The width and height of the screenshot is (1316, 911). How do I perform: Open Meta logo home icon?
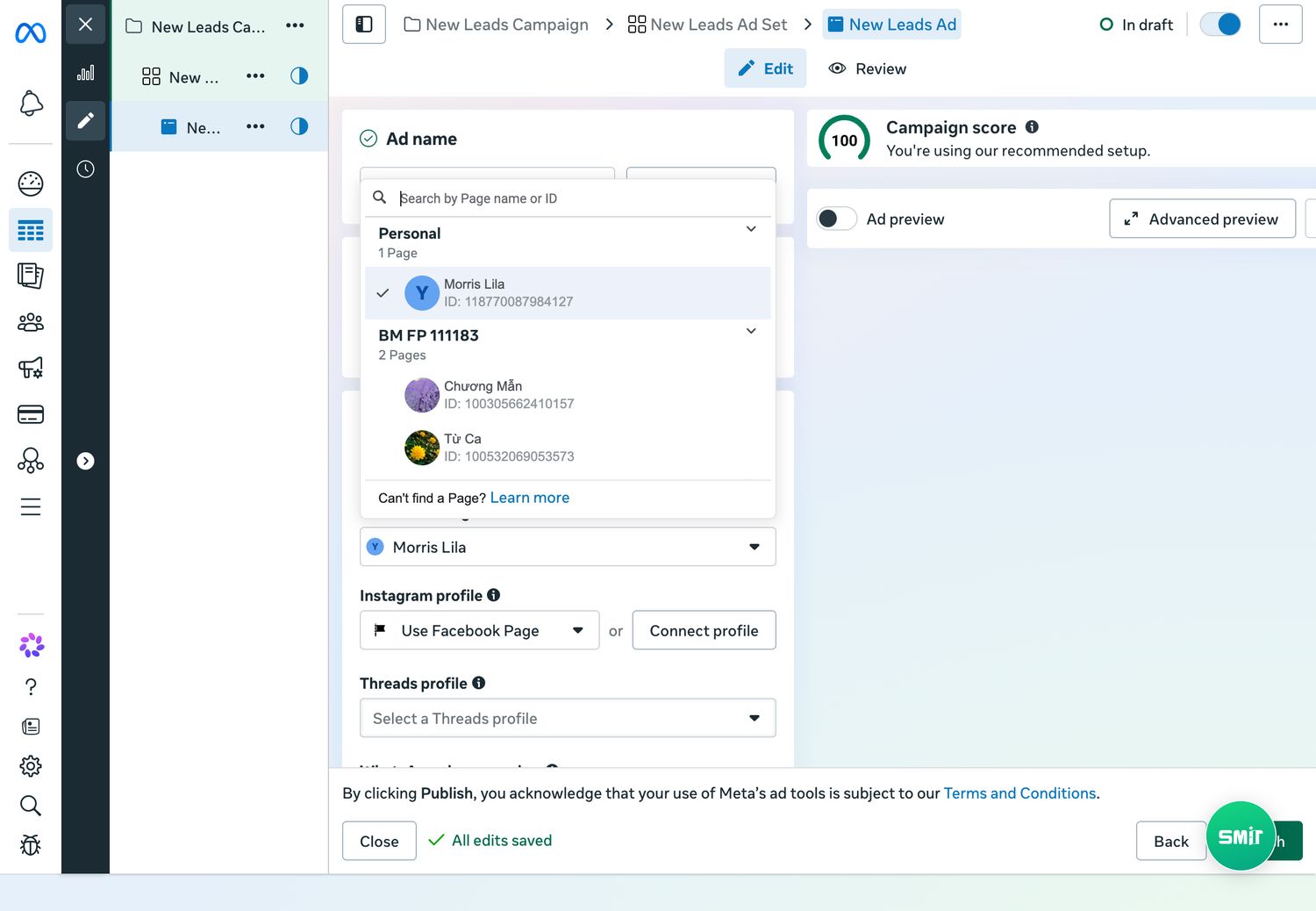point(31,33)
